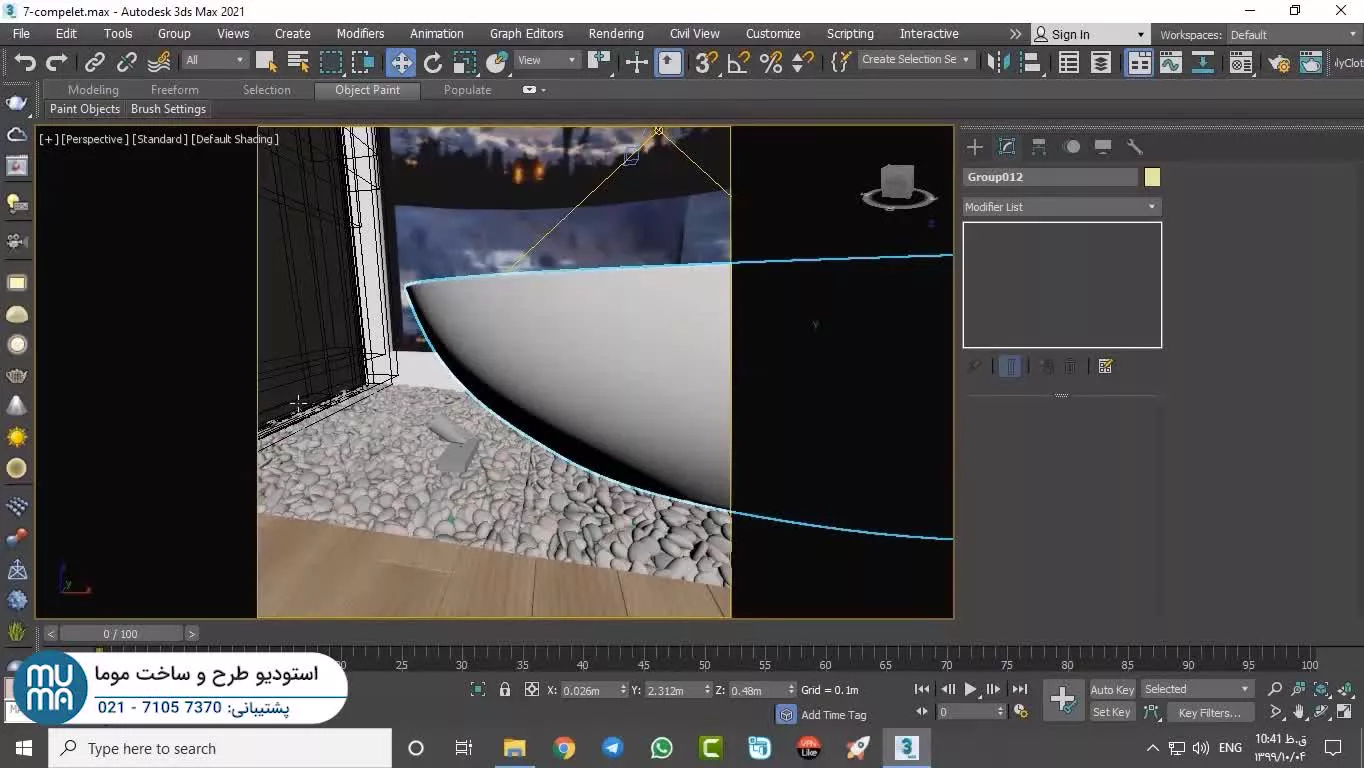The width and height of the screenshot is (1364, 768).
Task: Click the Group012 object name field
Action: point(1050,177)
